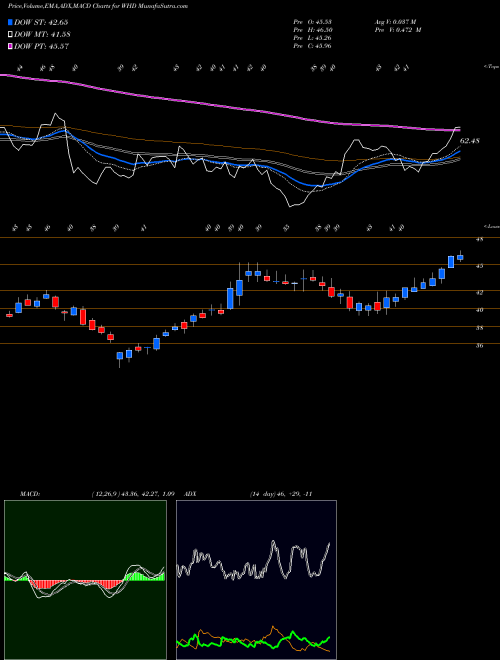This screenshot has height=660, width=500.
Task: Click the 'Pre L: 45.26' low value
Action: click(312, 38)
